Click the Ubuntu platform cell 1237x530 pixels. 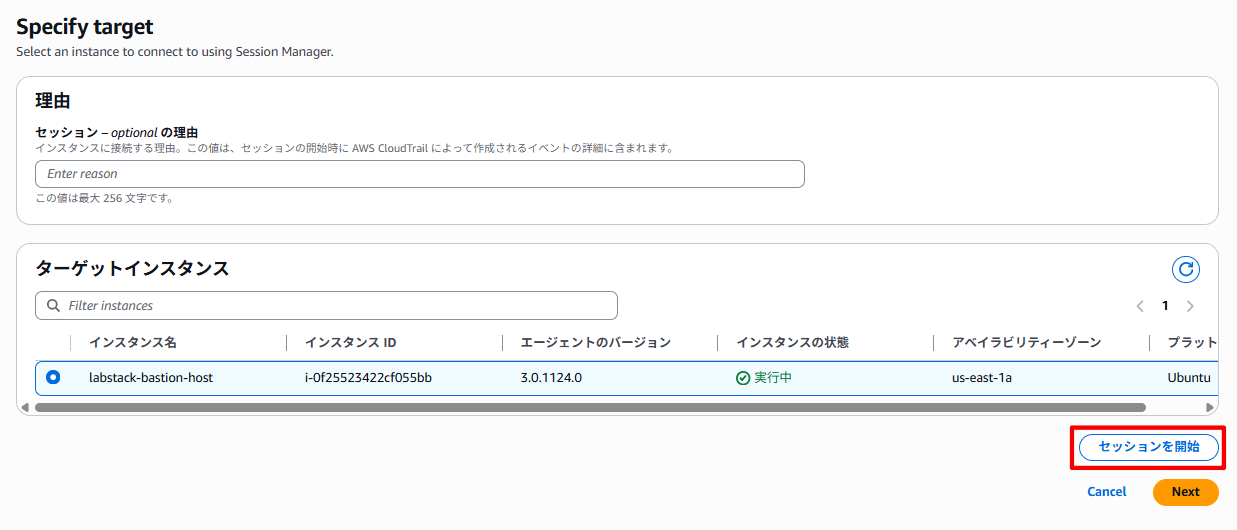(x=1189, y=378)
